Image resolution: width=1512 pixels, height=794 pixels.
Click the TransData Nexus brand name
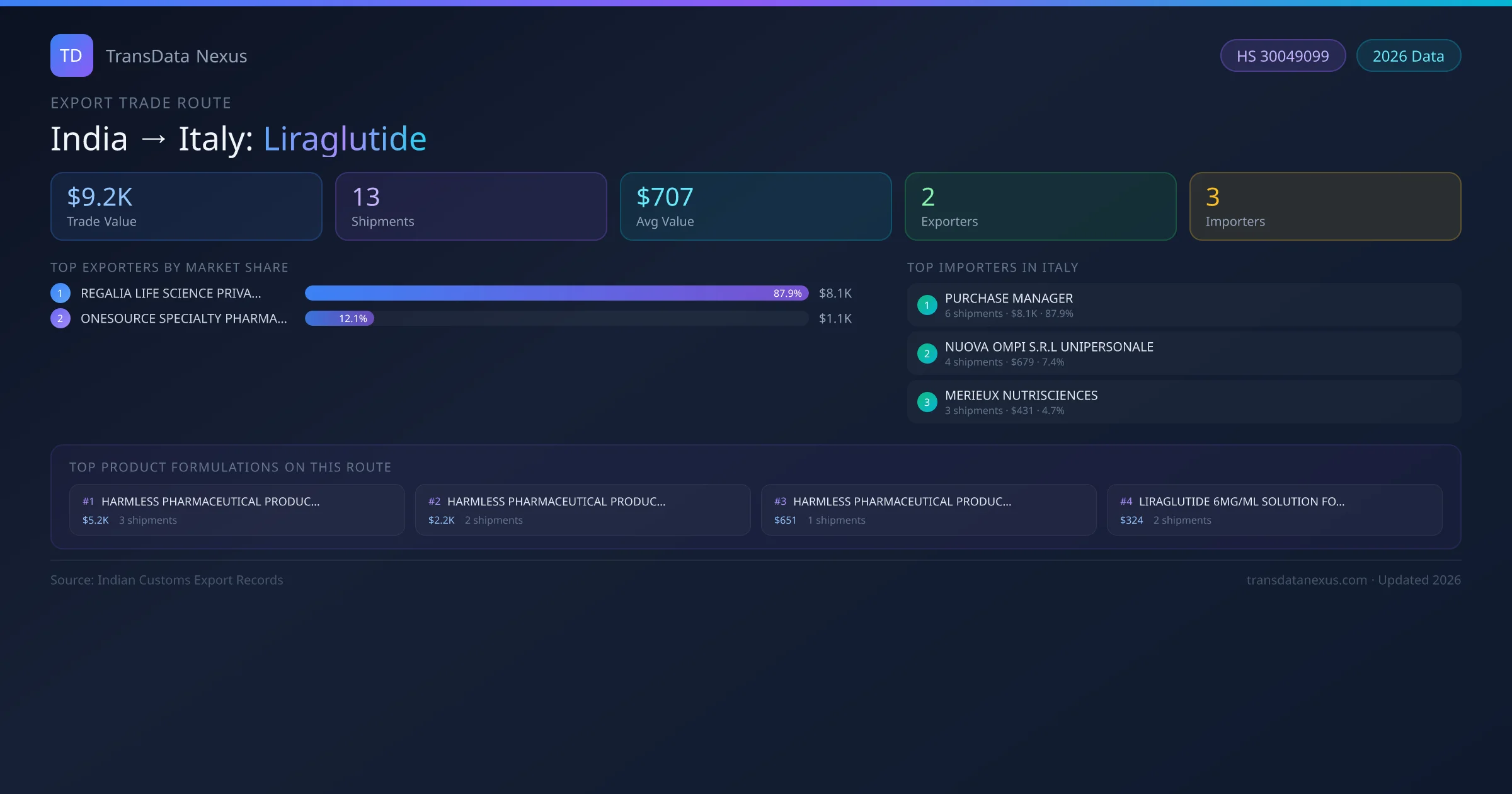pyautogui.click(x=176, y=56)
